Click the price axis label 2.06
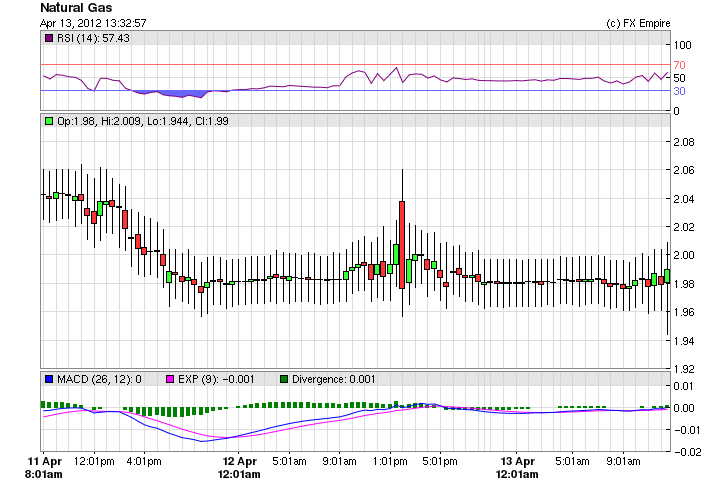The width and height of the screenshot is (710, 487). point(684,170)
